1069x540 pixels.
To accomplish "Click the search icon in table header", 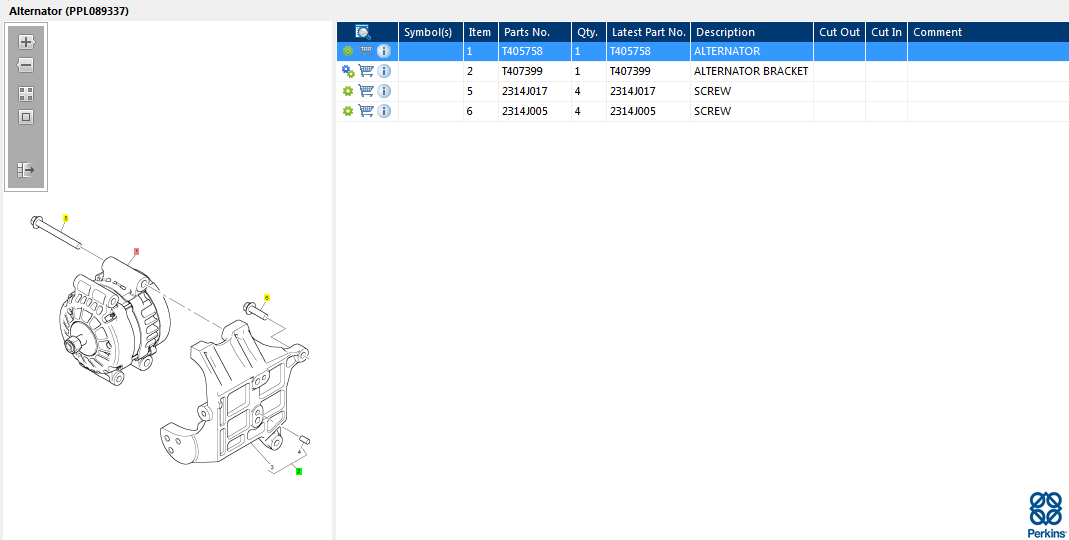I will click(x=363, y=32).
